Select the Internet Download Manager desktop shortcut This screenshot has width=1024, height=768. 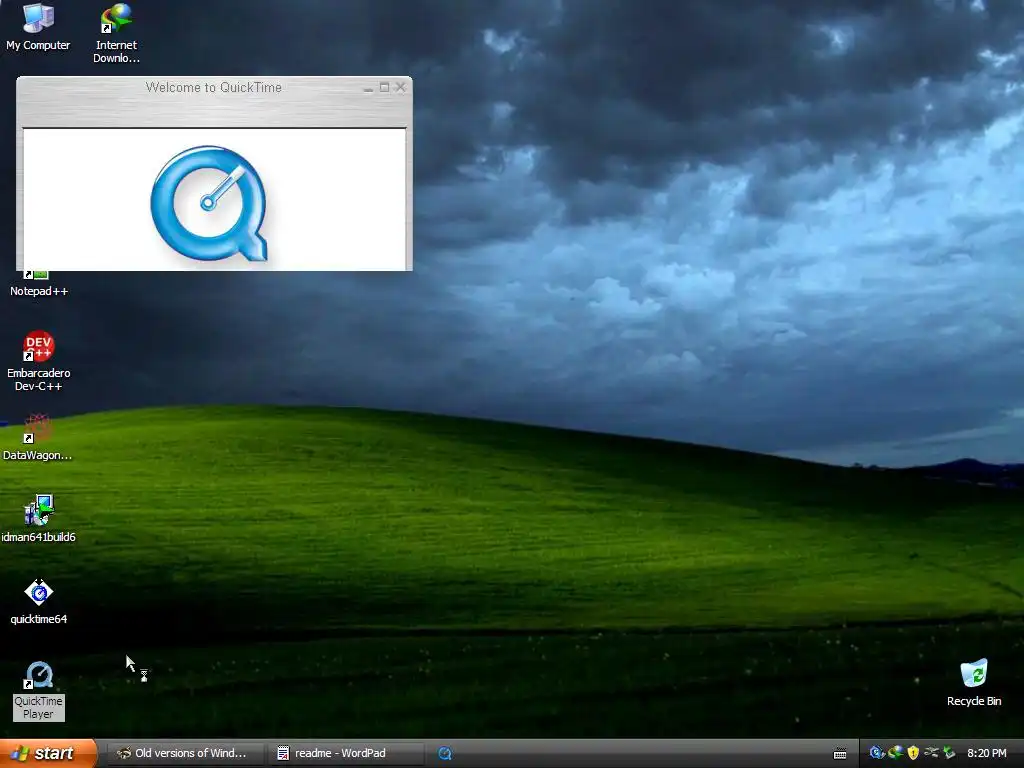point(116,33)
